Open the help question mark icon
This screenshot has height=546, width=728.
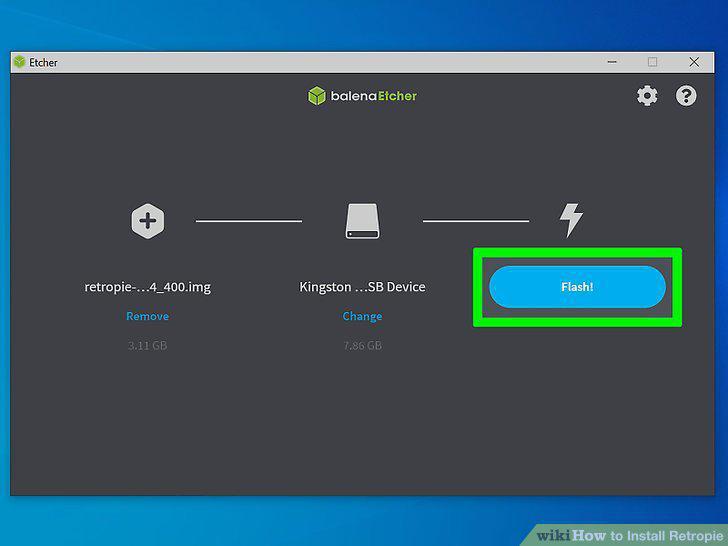[686, 96]
